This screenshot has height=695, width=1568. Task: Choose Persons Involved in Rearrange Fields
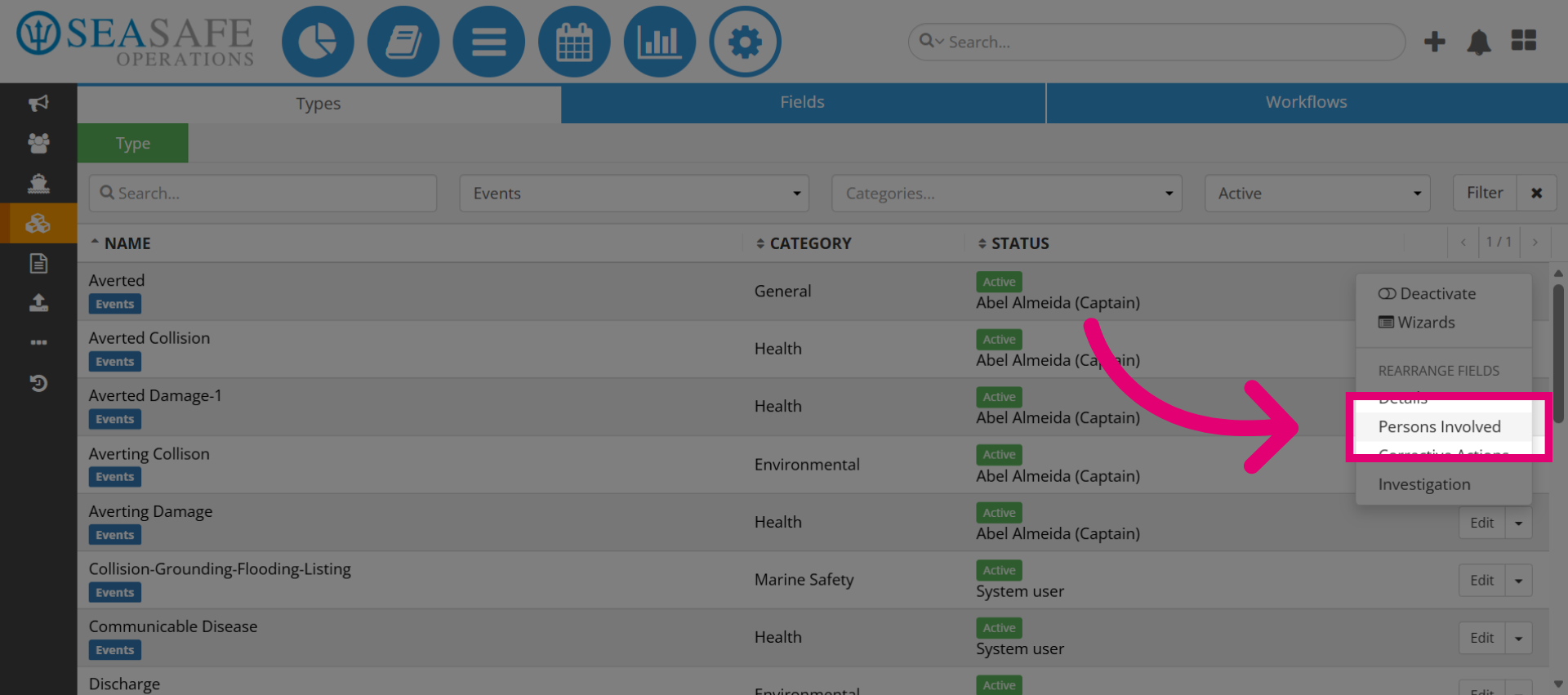(x=1440, y=427)
